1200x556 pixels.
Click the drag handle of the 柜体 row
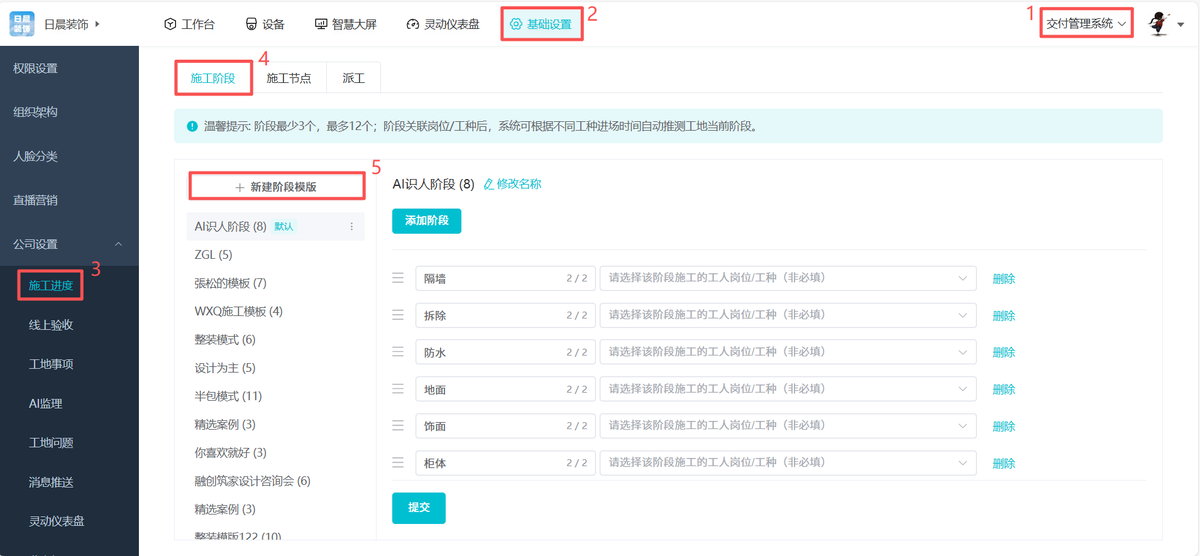pos(398,463)
